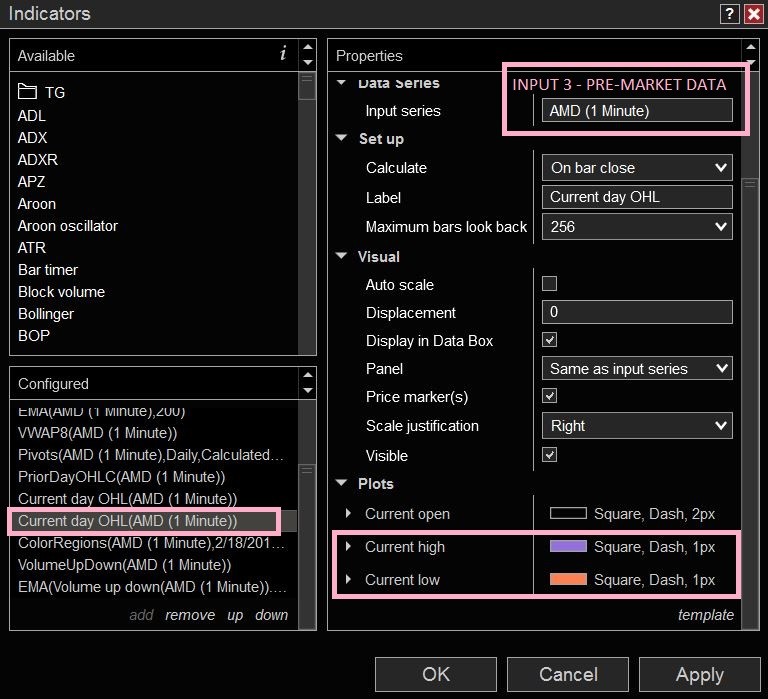This screenshot has height=699, width=768.
Task: Click the info icon in Available panel
Action: [283, 53]
